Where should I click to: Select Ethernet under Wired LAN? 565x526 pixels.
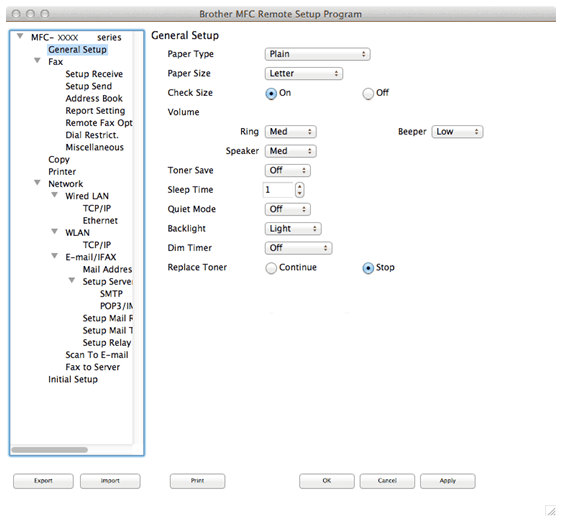click(x=100, y=220)
